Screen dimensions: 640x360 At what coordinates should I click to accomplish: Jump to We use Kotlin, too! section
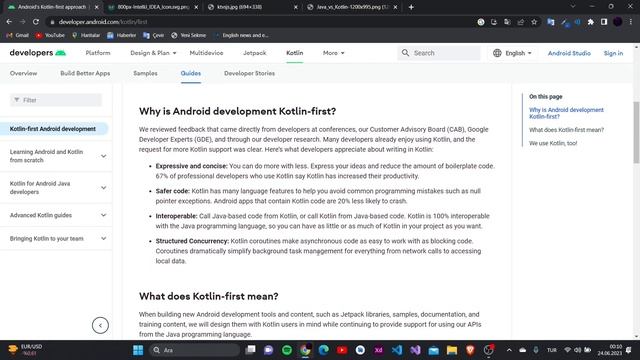(x=553, y=143)
